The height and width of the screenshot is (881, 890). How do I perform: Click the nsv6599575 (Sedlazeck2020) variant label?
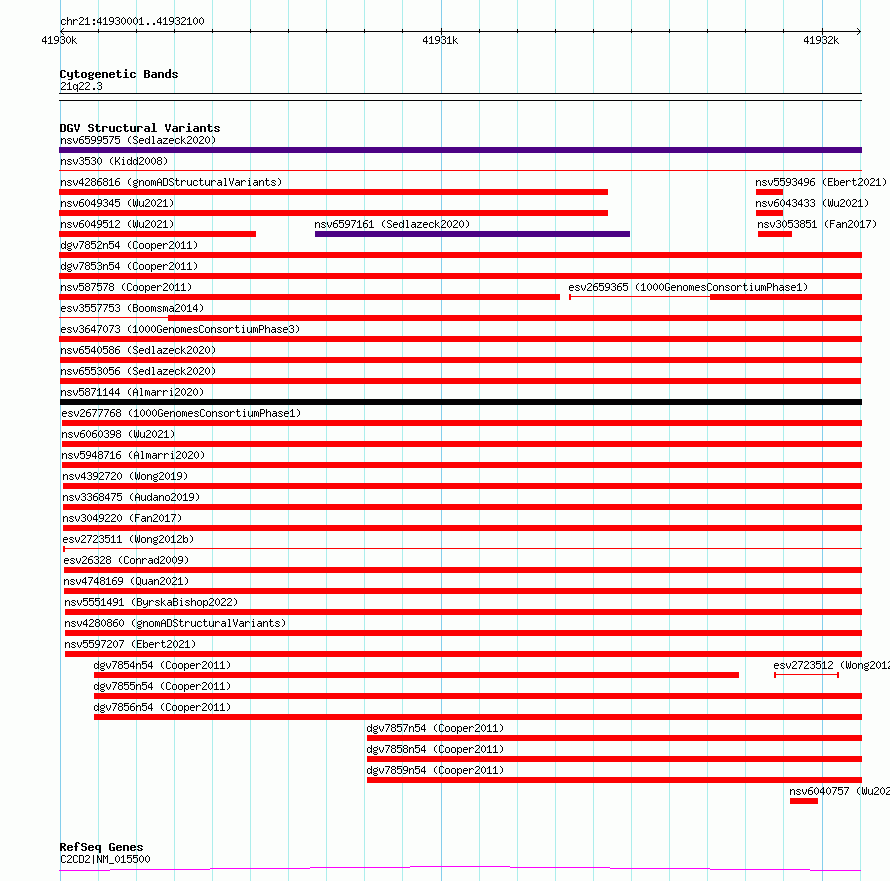(x=138, y=140)
